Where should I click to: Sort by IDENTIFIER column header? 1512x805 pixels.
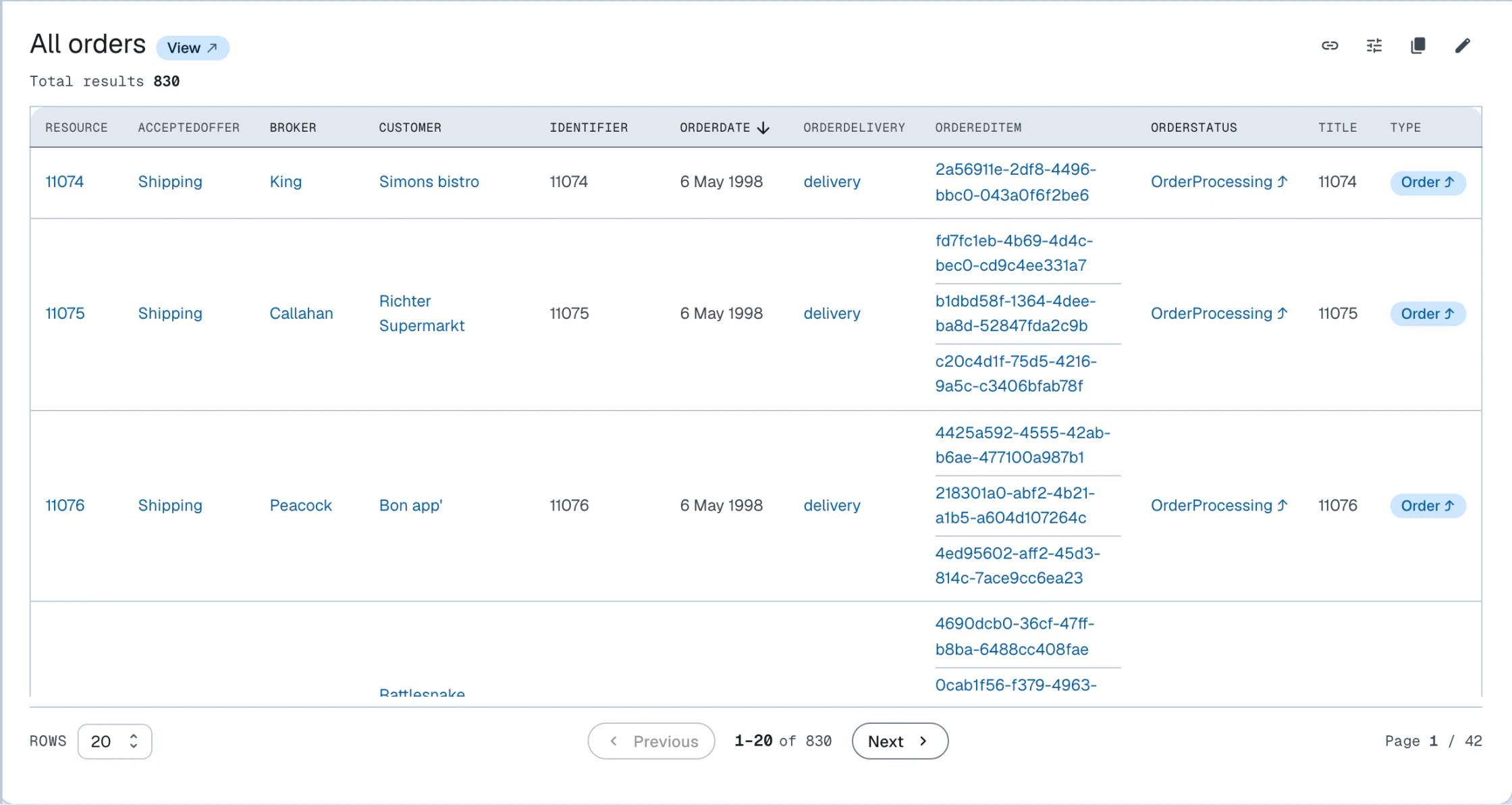pyautogui.click(x=589, y=128)
